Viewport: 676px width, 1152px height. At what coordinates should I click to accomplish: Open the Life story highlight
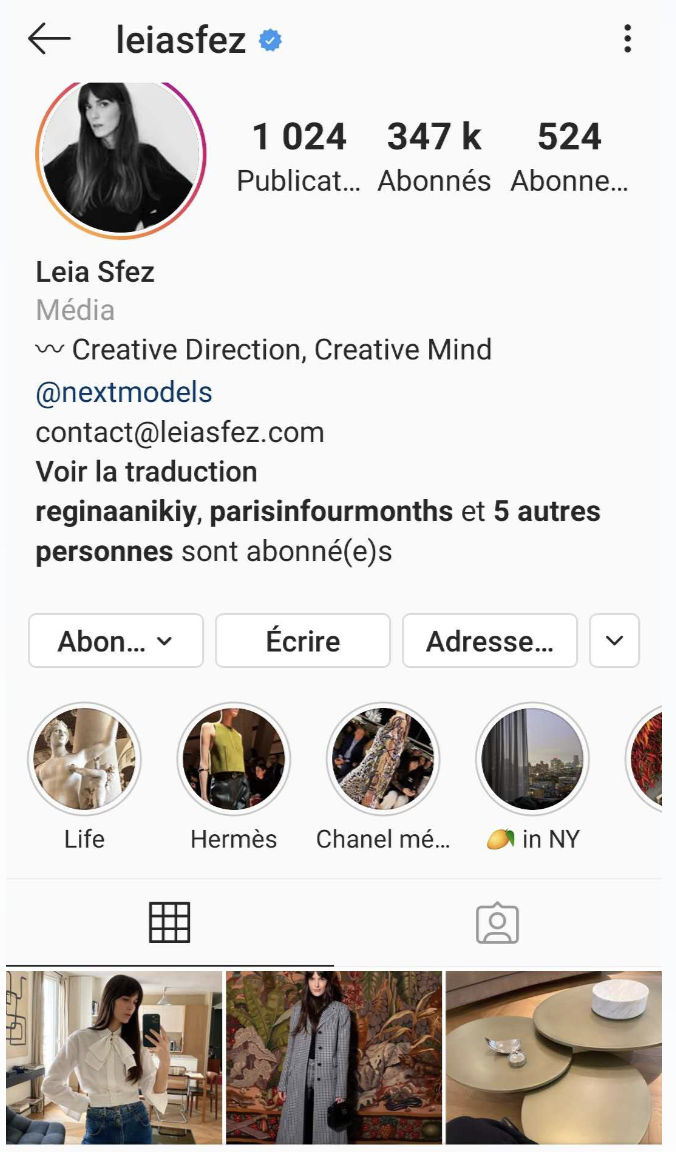84,759
